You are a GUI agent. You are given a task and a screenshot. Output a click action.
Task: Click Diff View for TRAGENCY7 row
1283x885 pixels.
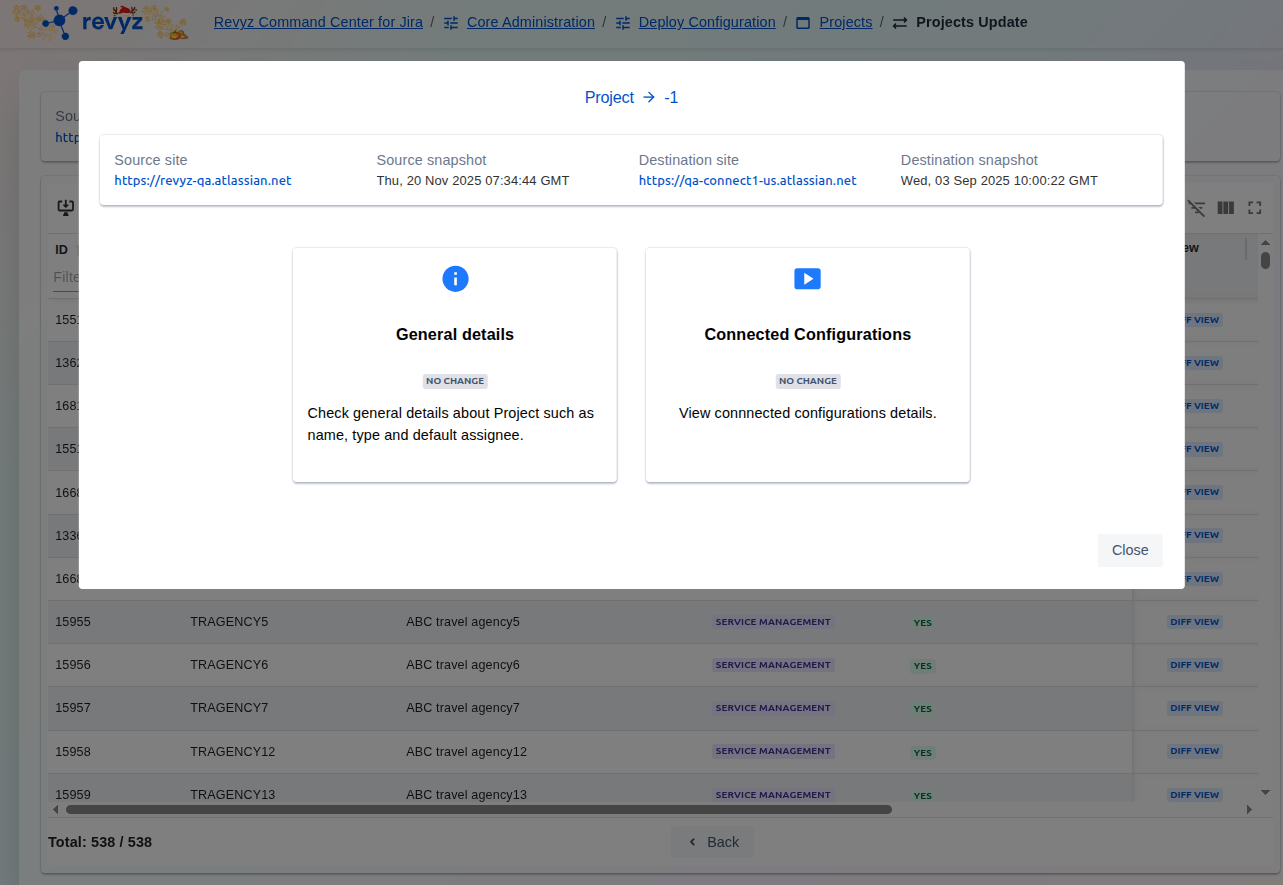click(1194, 708)
